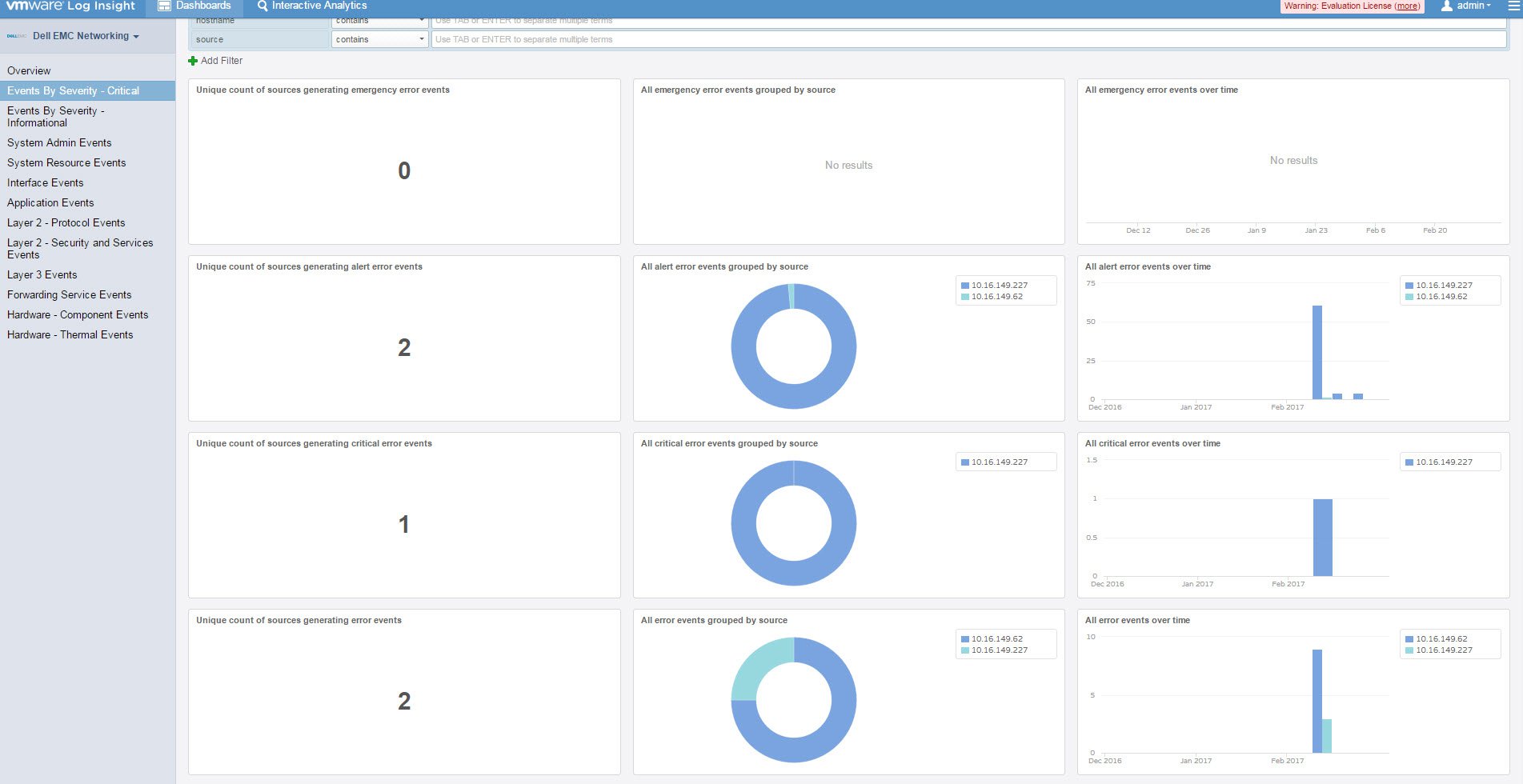Click the more link in license warning
Image resolution: width=1523 pixels, height=784 pixels.
[1407, 6]
